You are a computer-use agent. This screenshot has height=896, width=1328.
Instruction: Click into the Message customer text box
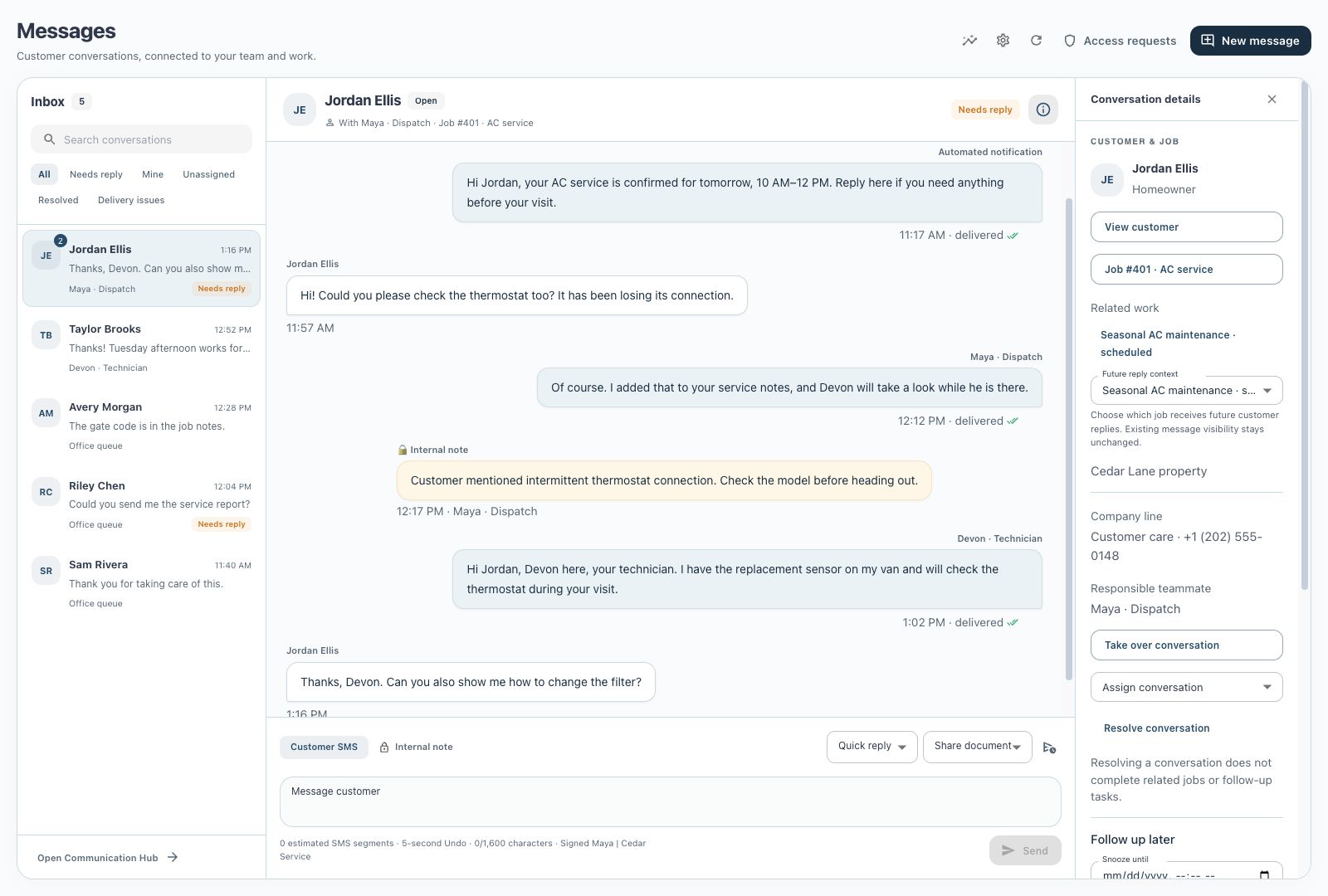coord(671,801)
